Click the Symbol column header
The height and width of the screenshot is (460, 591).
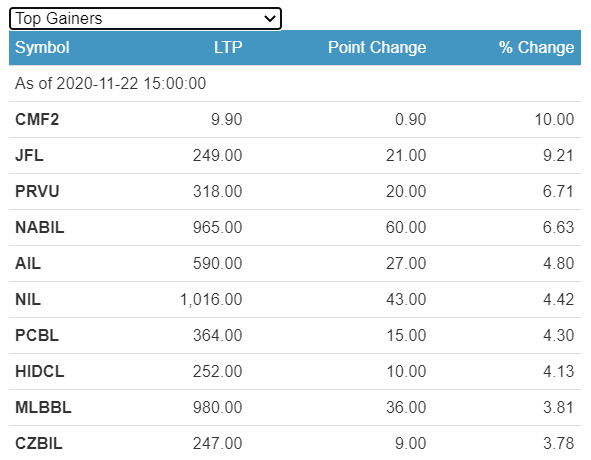(42, 48)
